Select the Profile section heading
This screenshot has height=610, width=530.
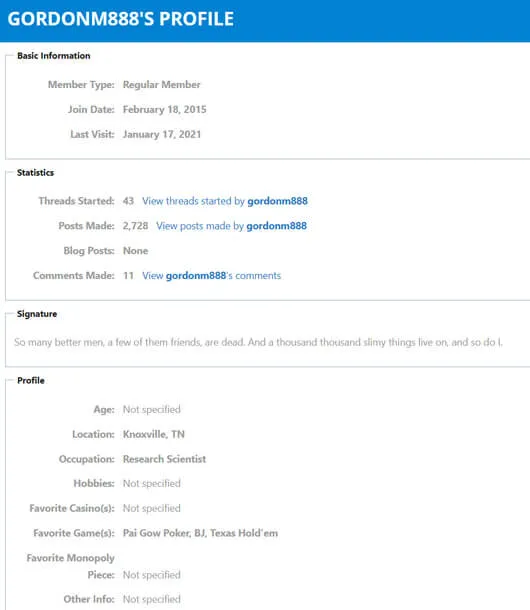(x=31, y=380)
